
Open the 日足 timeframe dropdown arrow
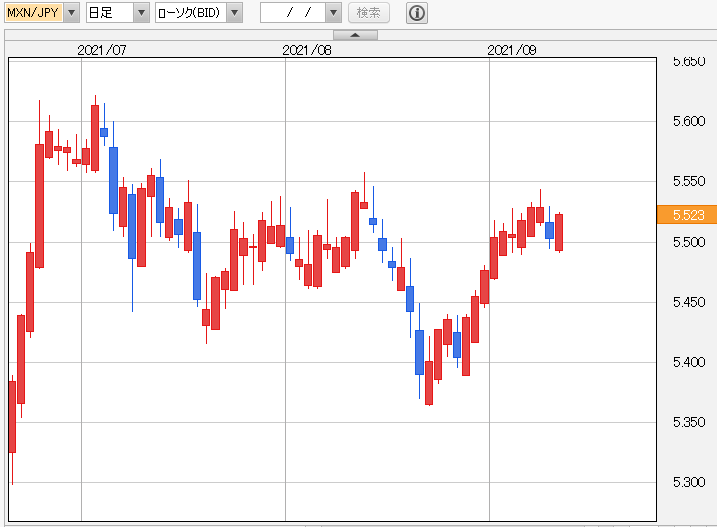(x=141, y=13)
